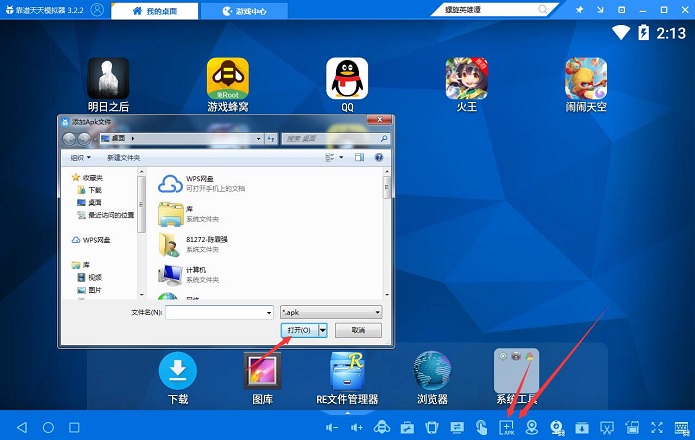Click the bee helper icon in toolbar

[382, 427]
